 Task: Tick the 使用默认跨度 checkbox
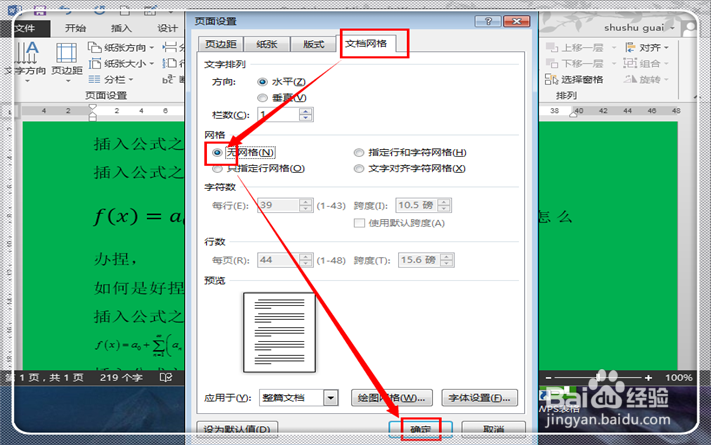point(359,223)
